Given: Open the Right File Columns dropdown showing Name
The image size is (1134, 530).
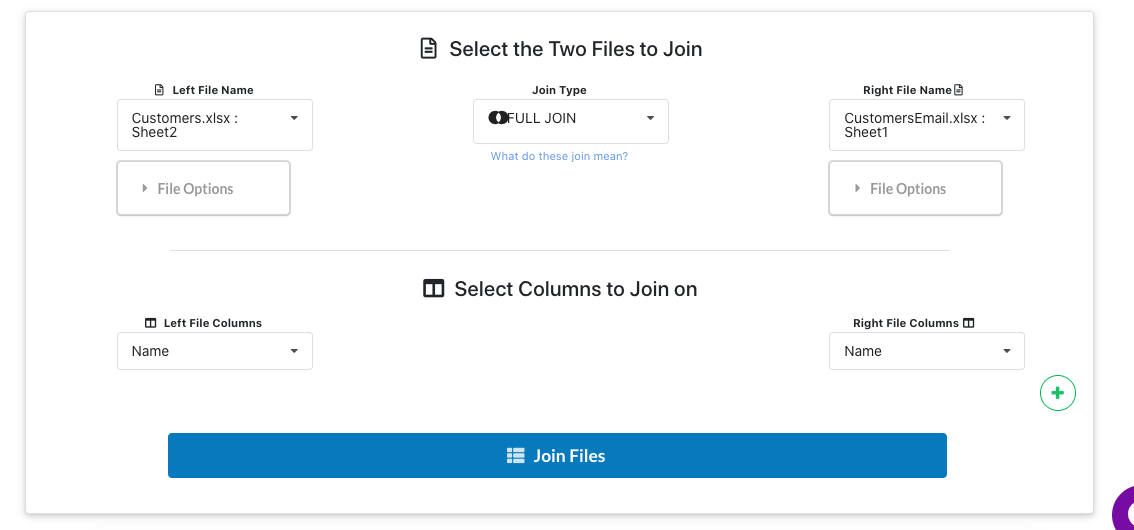Looking at the screenshot, I should click(x=926, y=351).
